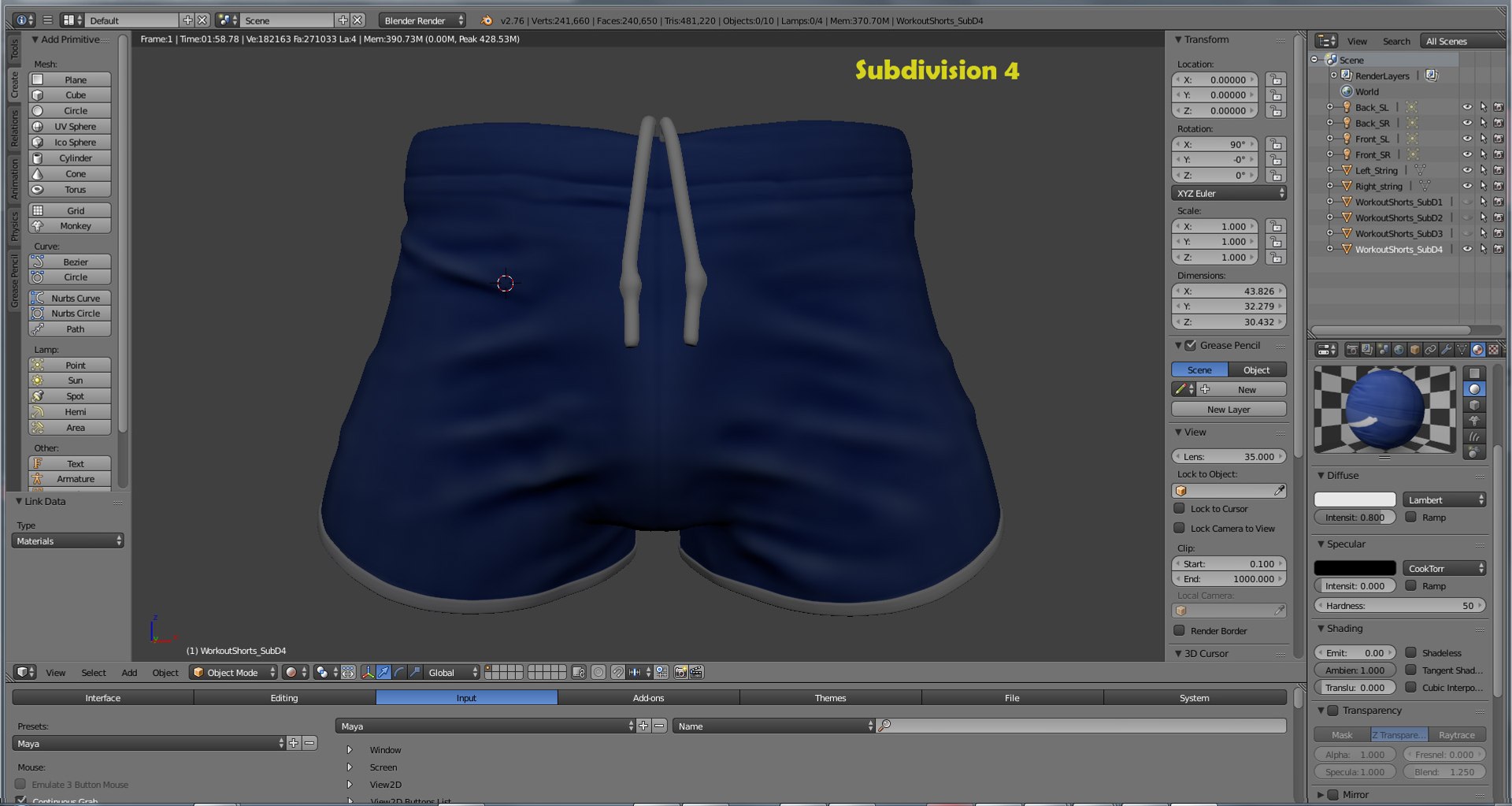Expand the Window keymap category
This screenshot has height=806, width=1512.
tap(350, 750)
